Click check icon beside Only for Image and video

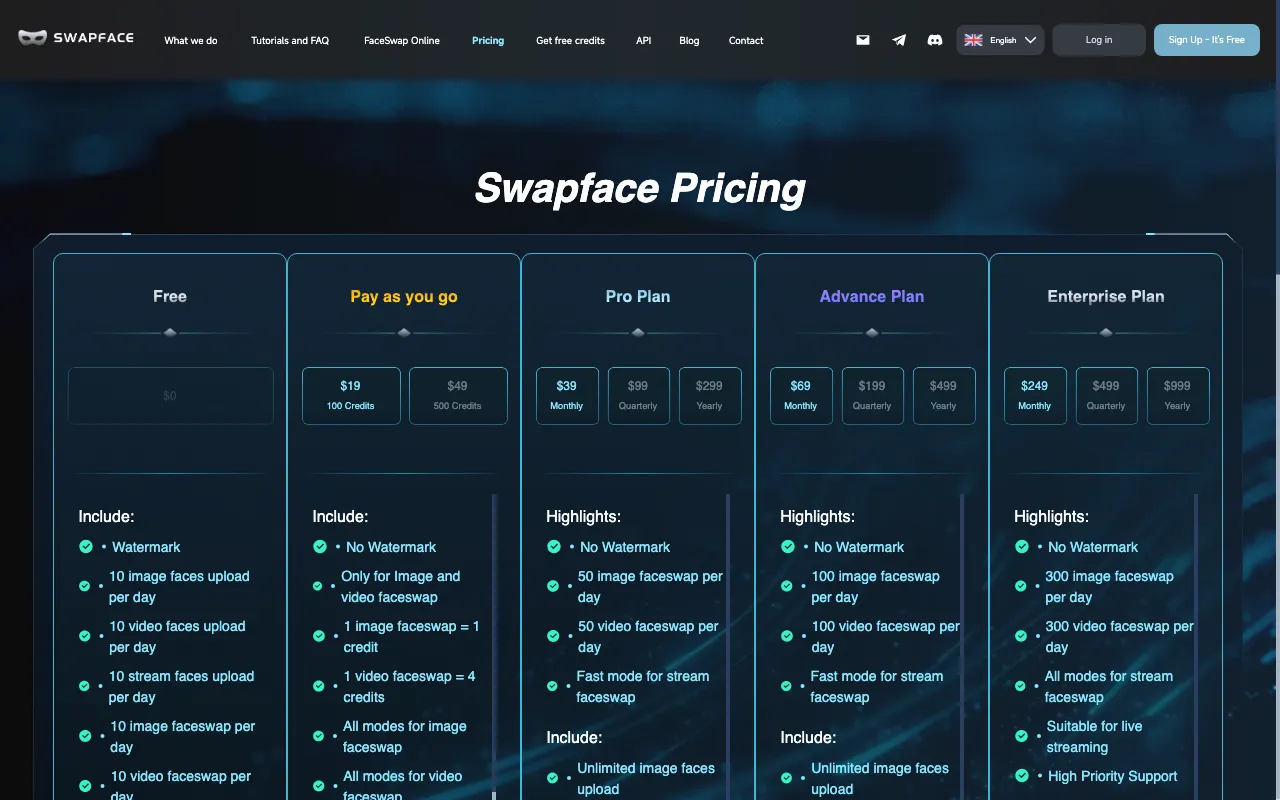coord(319,586)
